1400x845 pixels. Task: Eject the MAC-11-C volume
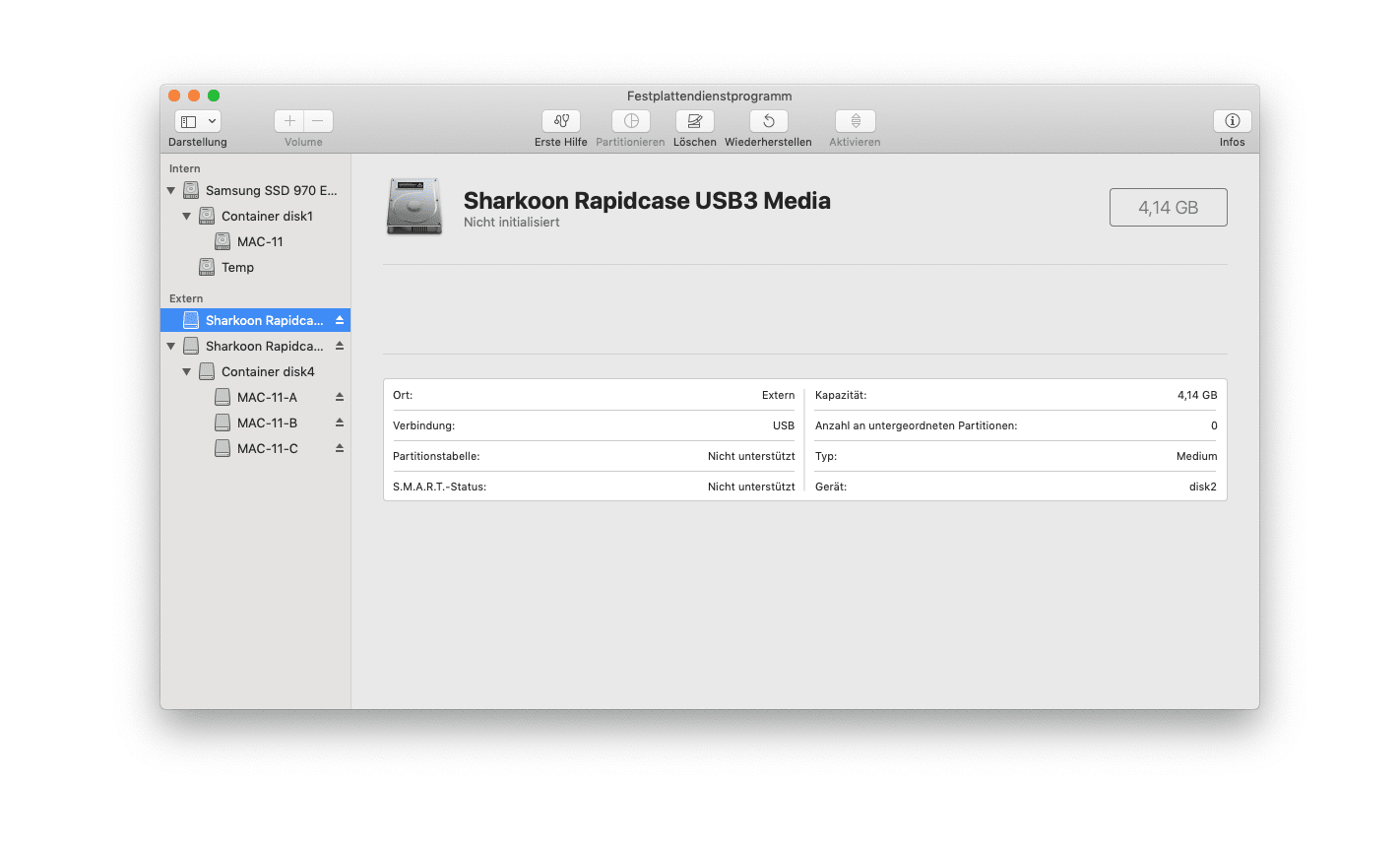[340, 449]
